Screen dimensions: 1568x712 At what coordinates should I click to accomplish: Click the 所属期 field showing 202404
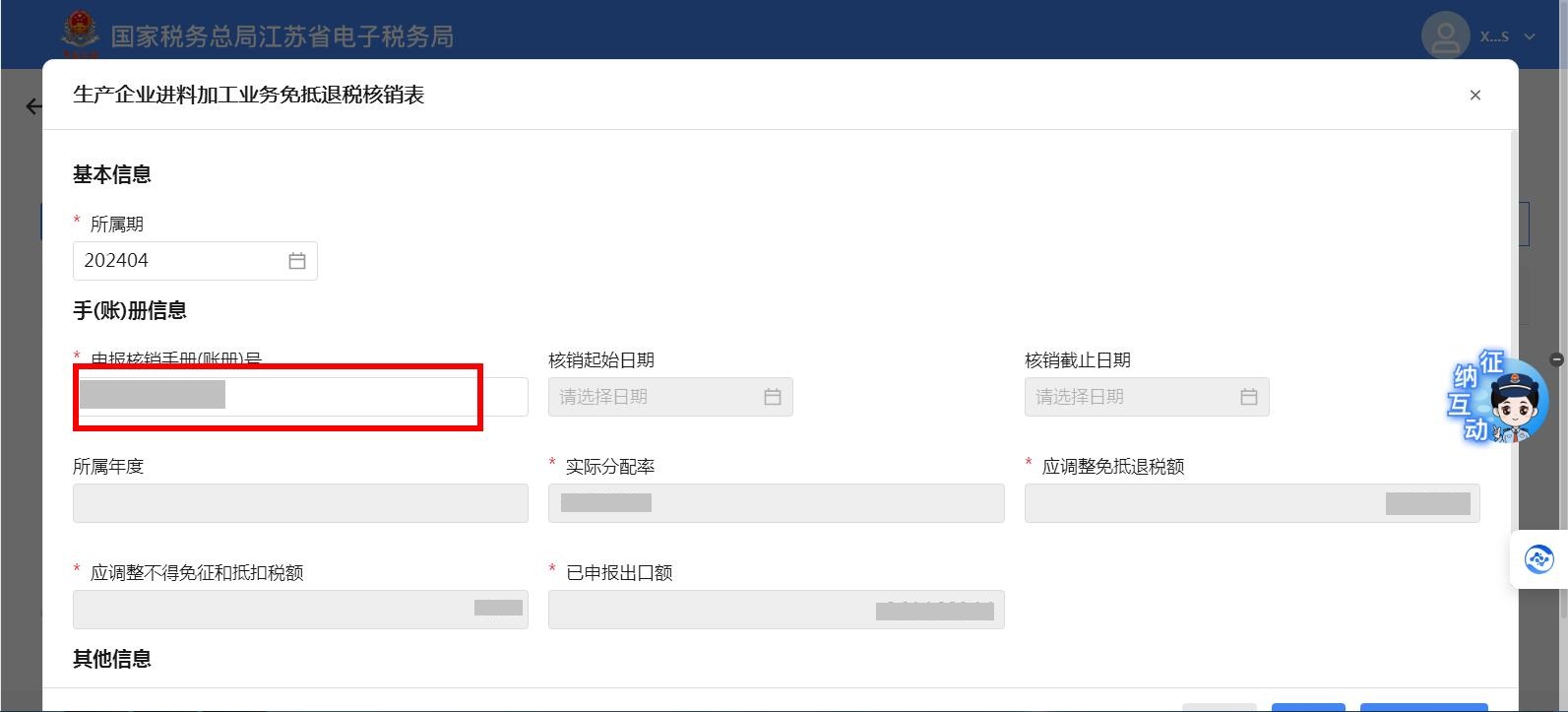(177, 261)
